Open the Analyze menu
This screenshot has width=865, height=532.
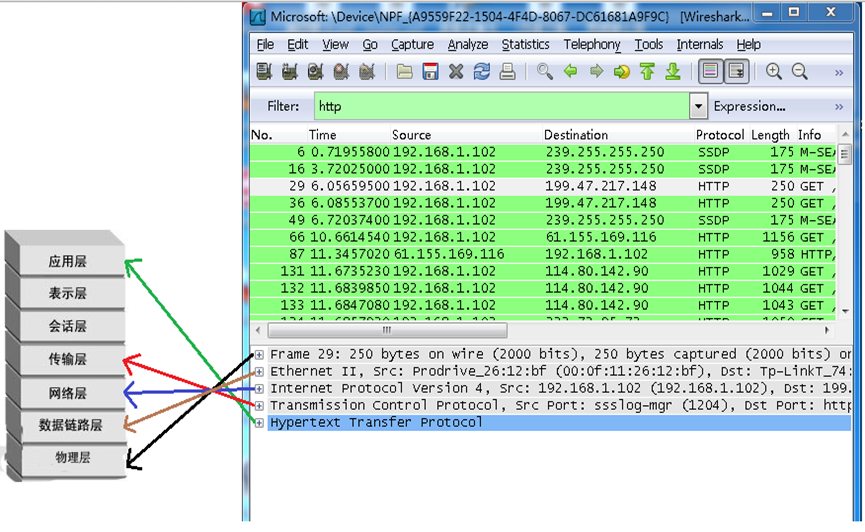[x=468, y=44]
